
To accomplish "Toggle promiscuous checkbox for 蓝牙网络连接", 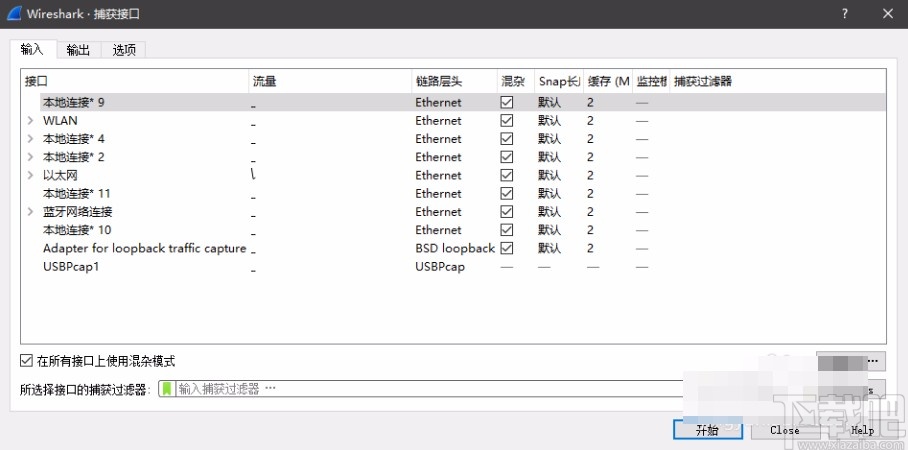I will (x=507, y=212).
